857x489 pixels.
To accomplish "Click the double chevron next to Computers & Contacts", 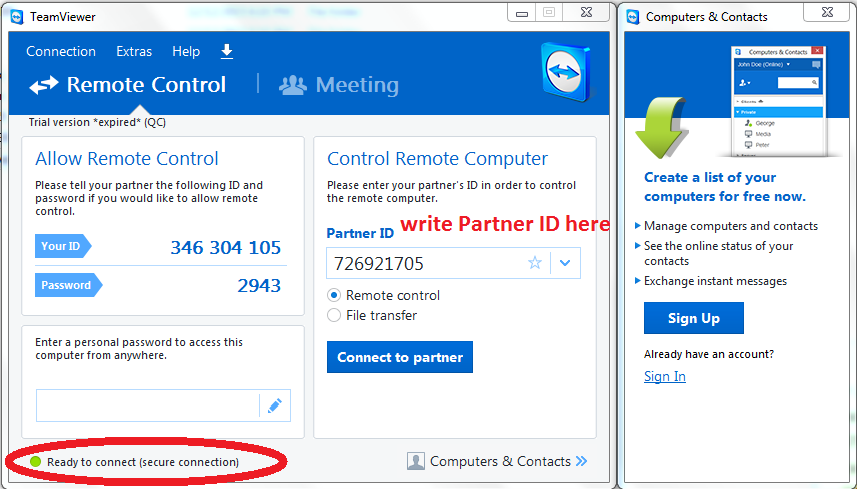I will click(582, 462).
